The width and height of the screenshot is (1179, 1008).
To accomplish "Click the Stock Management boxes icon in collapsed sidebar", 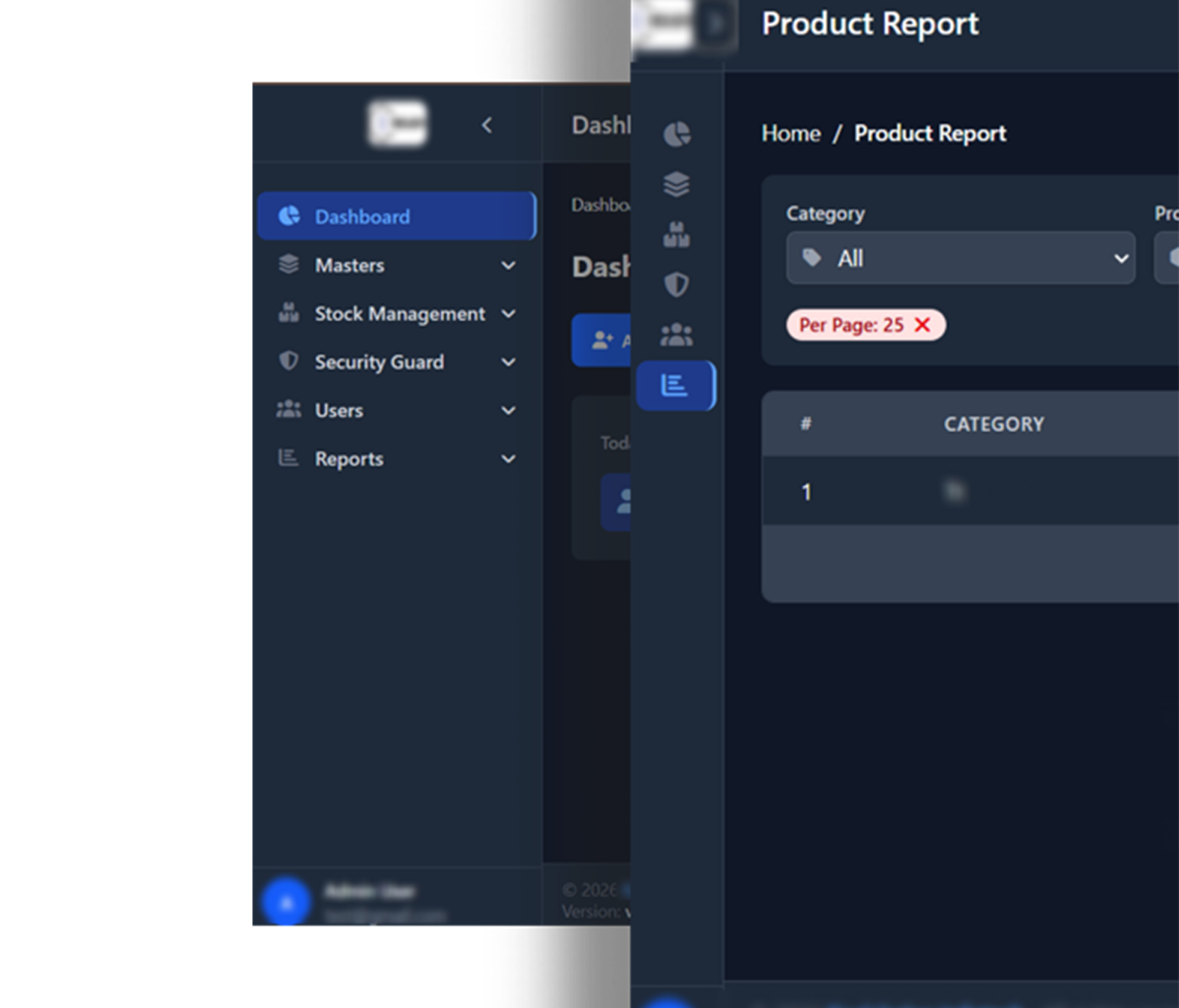I will click(x=677, y=234).
